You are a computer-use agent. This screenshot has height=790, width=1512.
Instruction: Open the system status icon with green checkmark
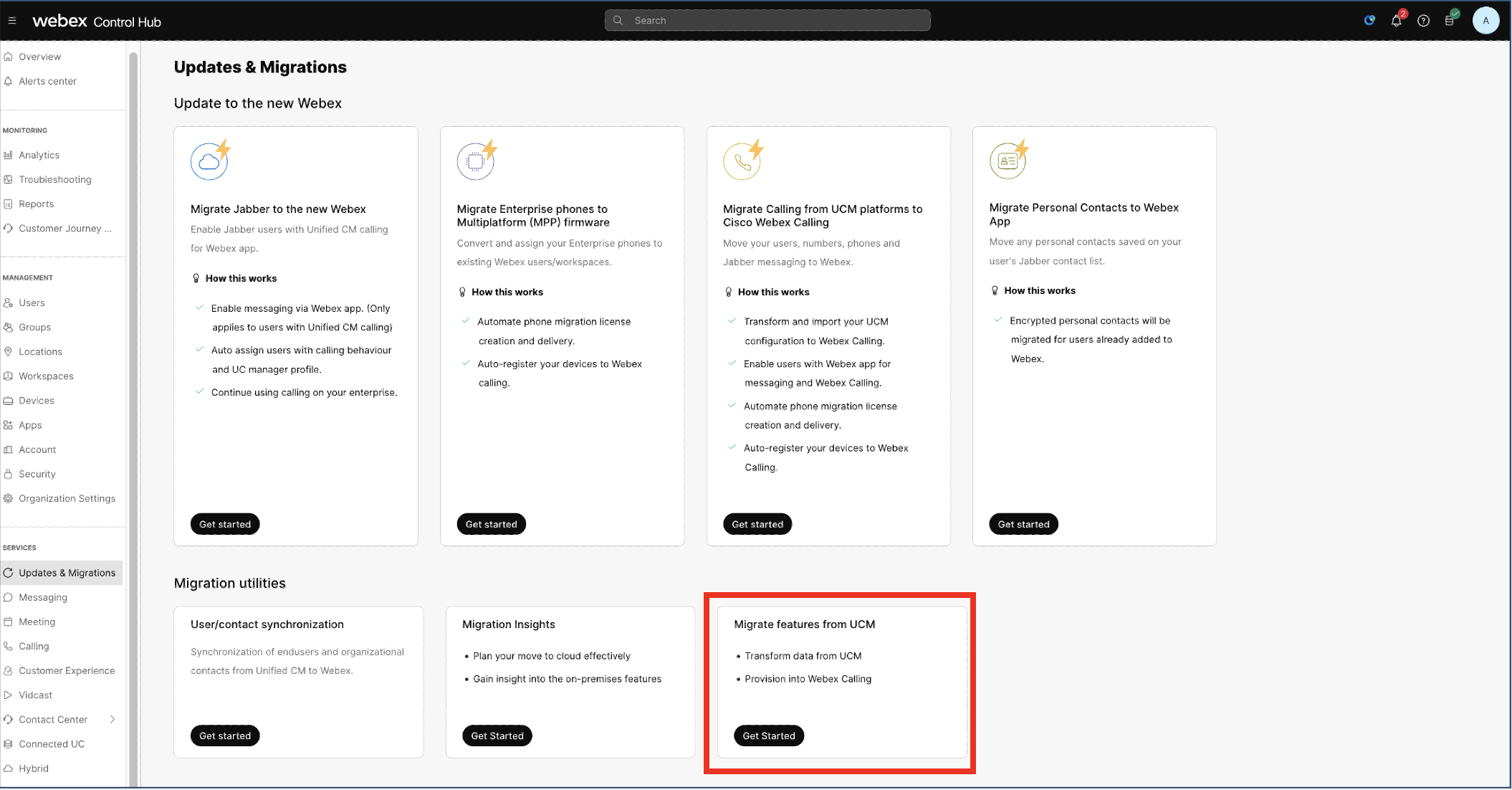coord(1450,20)
